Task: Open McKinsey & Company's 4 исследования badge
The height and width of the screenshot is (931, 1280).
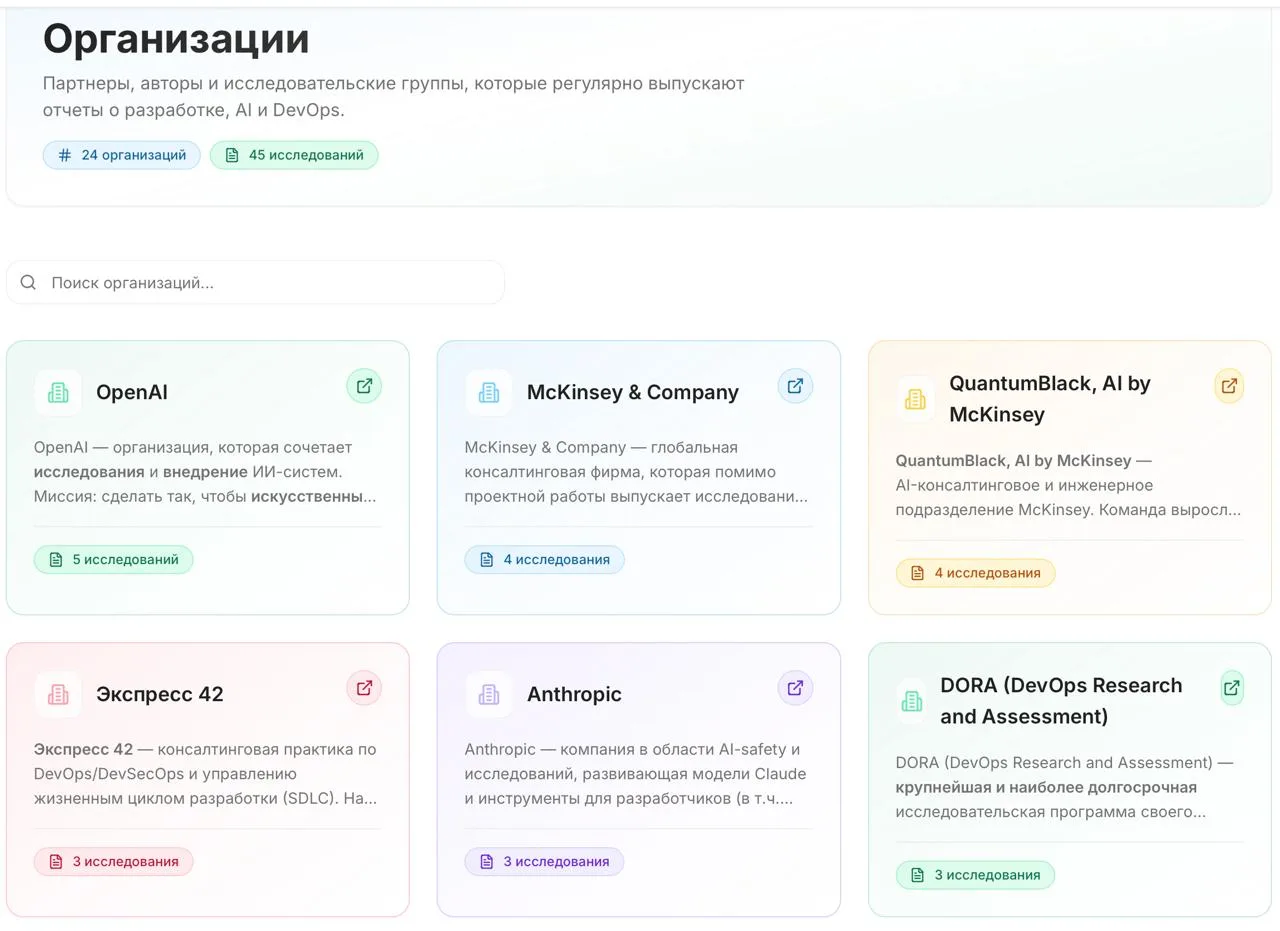Action: point(545,560)
